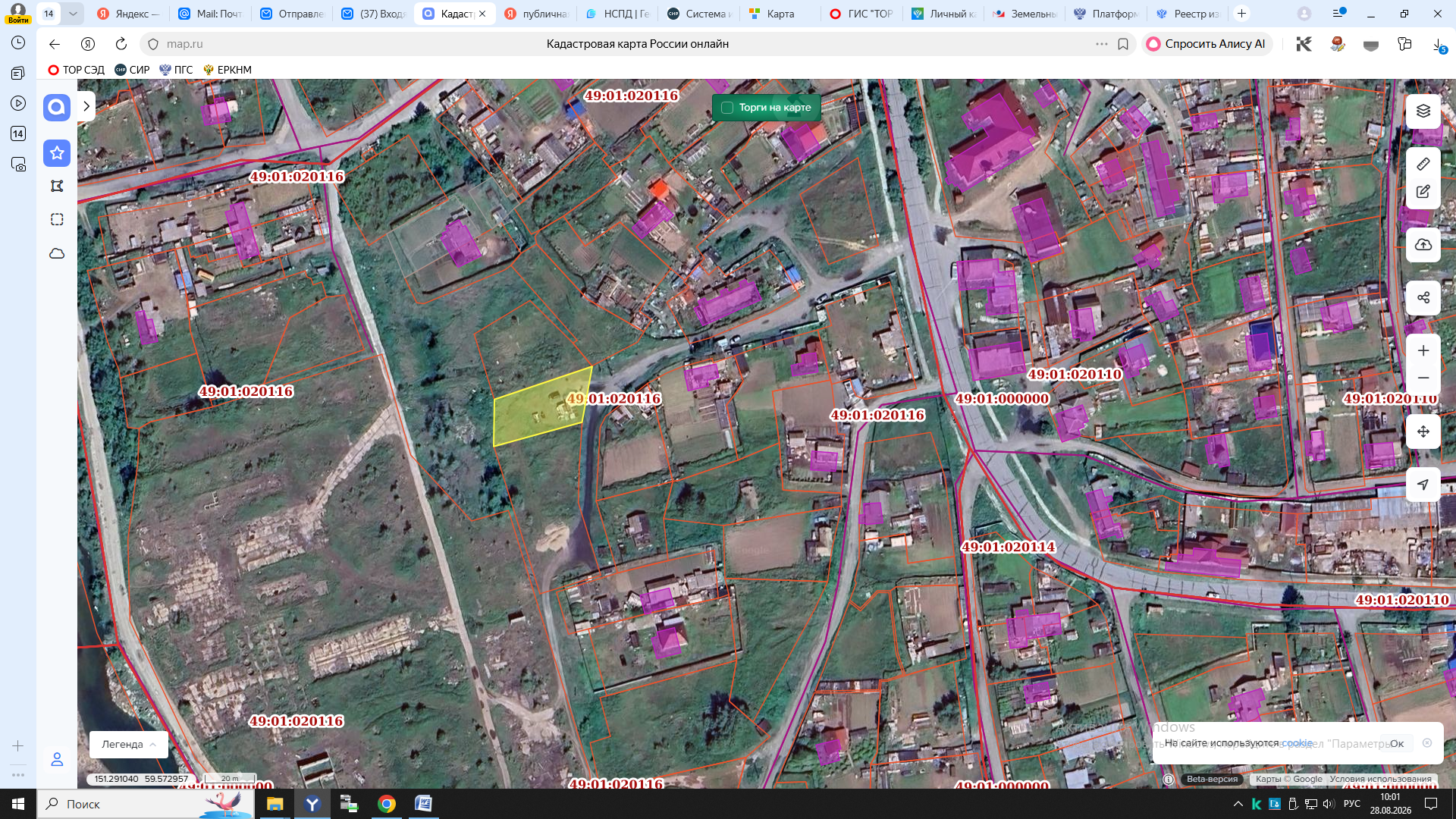This screenshot has width=1456, height=819.
Task: Open the browser tab list dropdown
Action: 73,14
